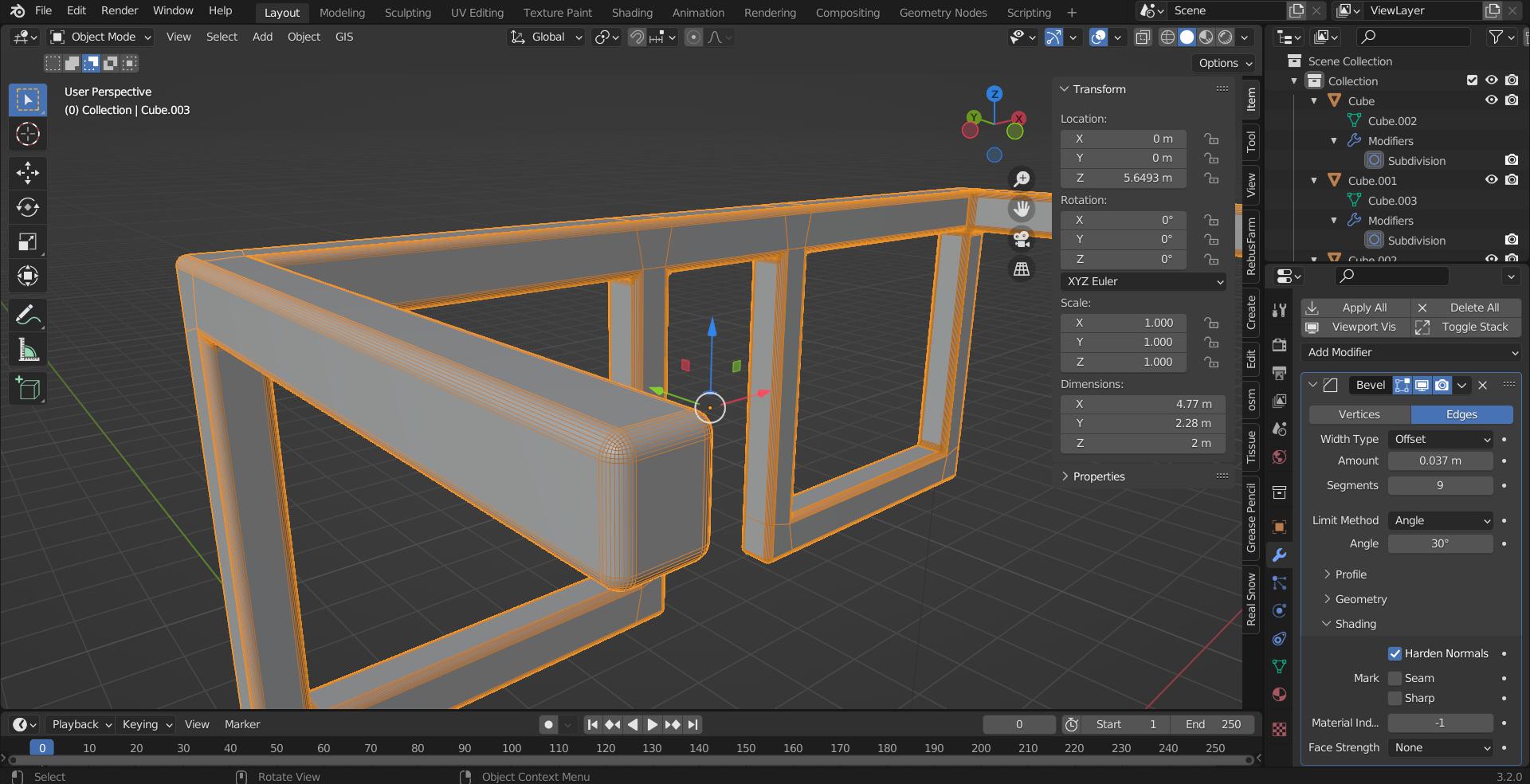Open the Render menu
The width and height of the screenshot is (1530, 784).
(120, 10)
